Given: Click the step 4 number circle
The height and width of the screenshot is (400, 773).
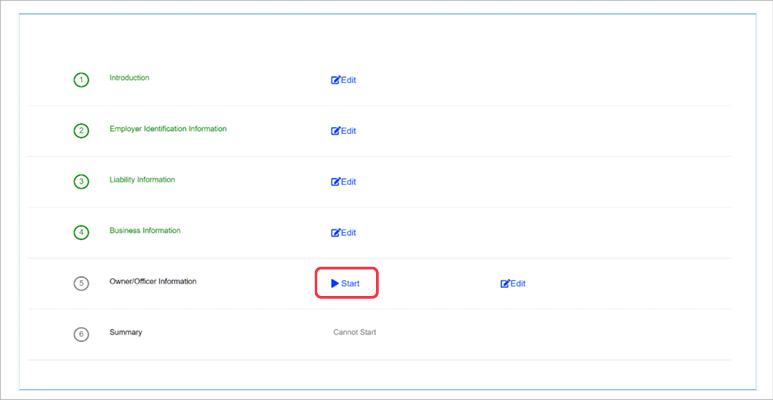Looking at the screenshot, I should [82, 233].
